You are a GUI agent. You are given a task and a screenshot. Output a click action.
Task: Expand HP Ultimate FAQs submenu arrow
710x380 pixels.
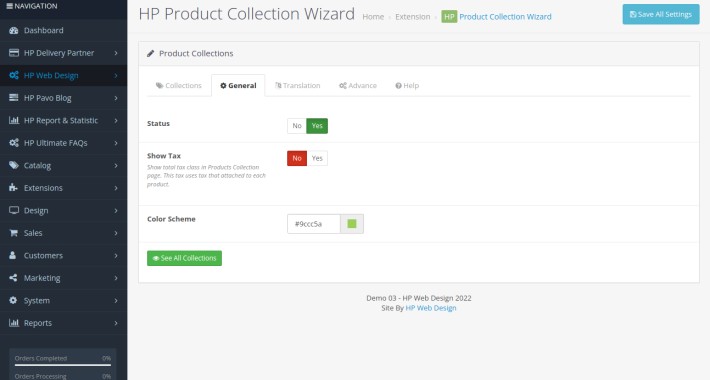(x=116, y=143)
